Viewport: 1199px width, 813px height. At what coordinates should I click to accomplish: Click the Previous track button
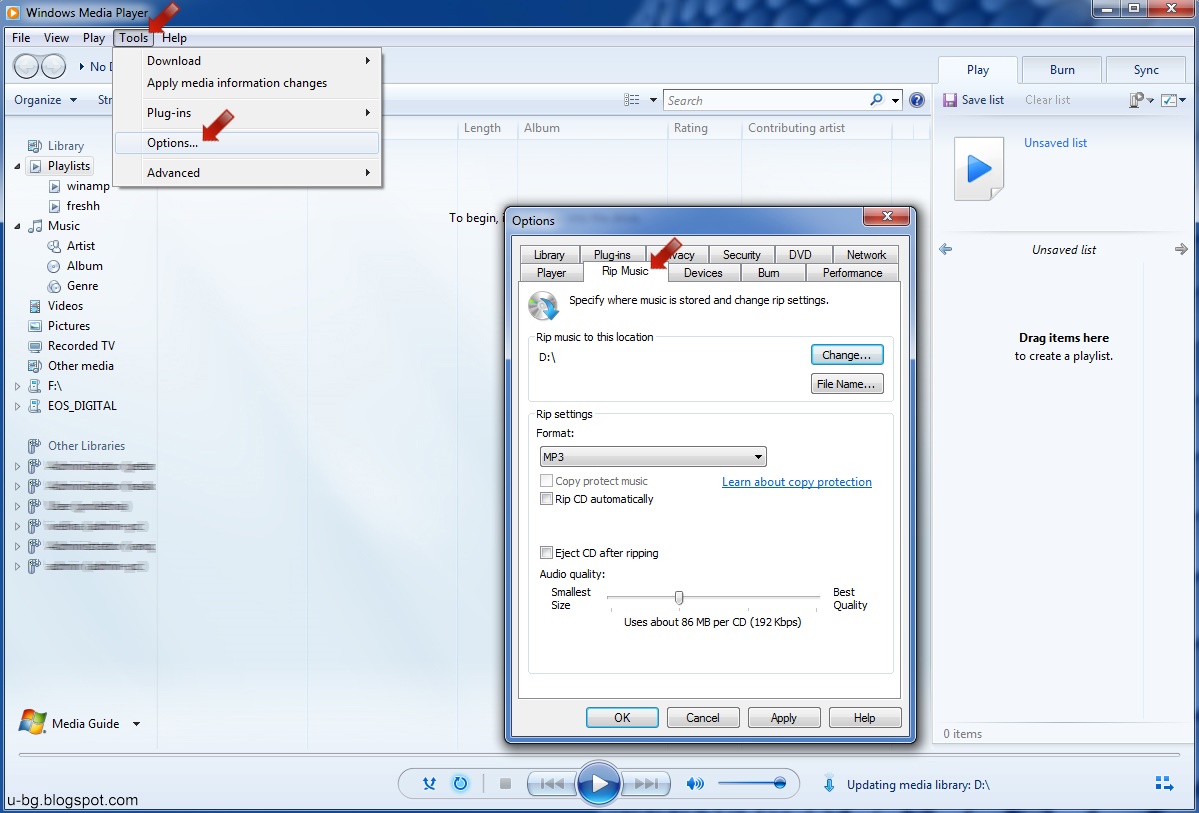(x=551, y=783)
